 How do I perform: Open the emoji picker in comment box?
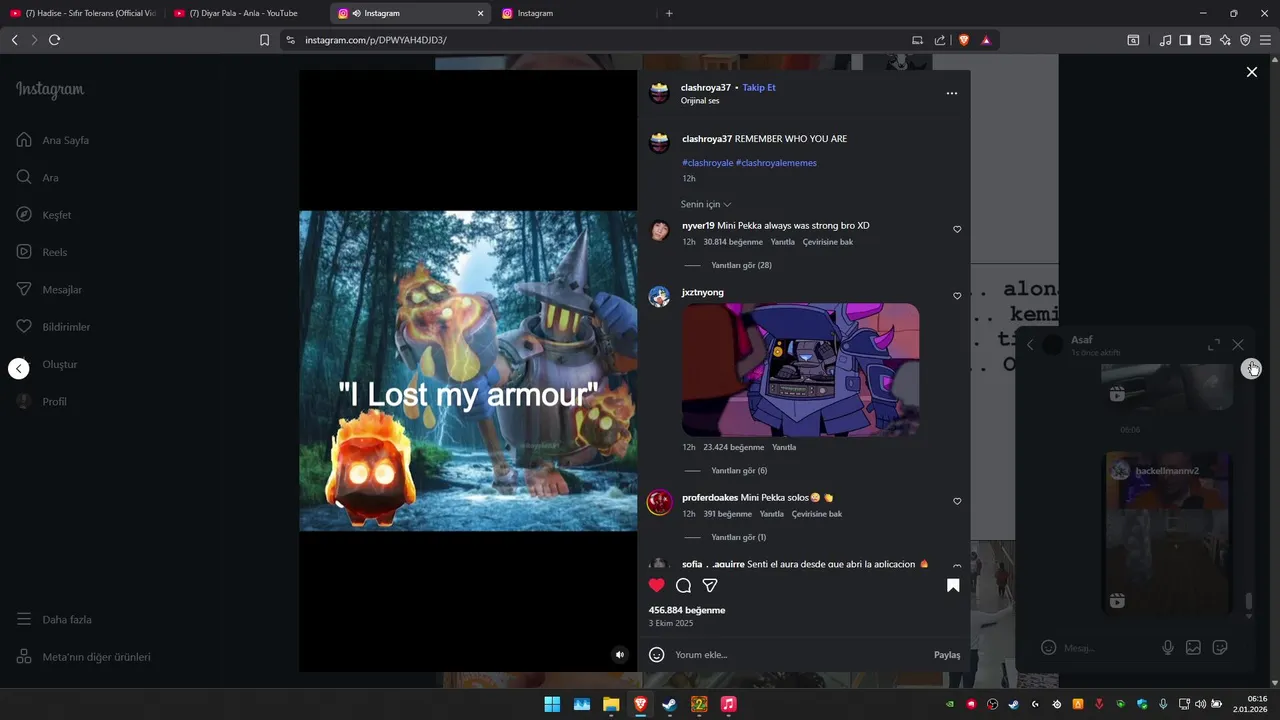click(x=657, y=655)
